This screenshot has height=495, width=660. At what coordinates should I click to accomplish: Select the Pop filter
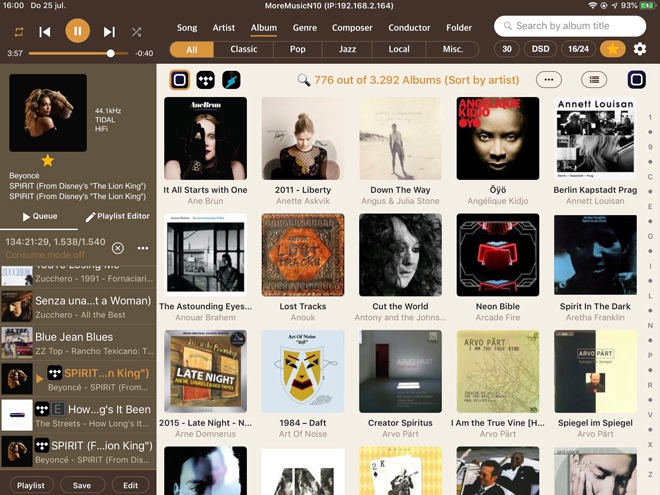pos(298,49)
